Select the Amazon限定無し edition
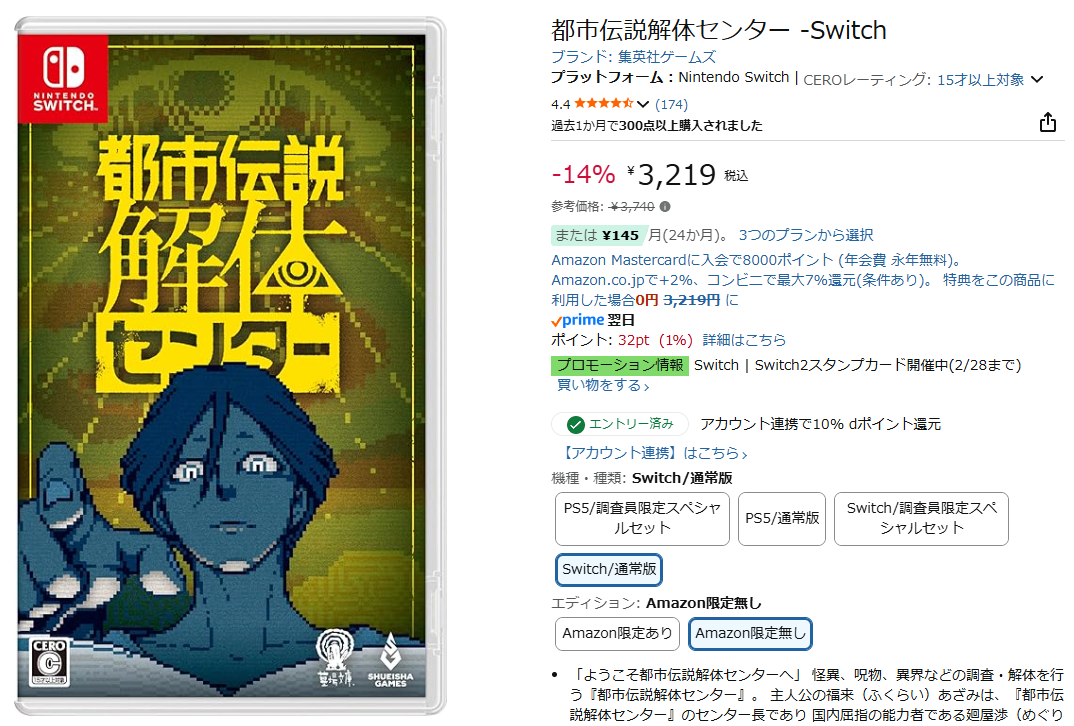This screenshot has width=1074, height=726. [x=750, y=634]
